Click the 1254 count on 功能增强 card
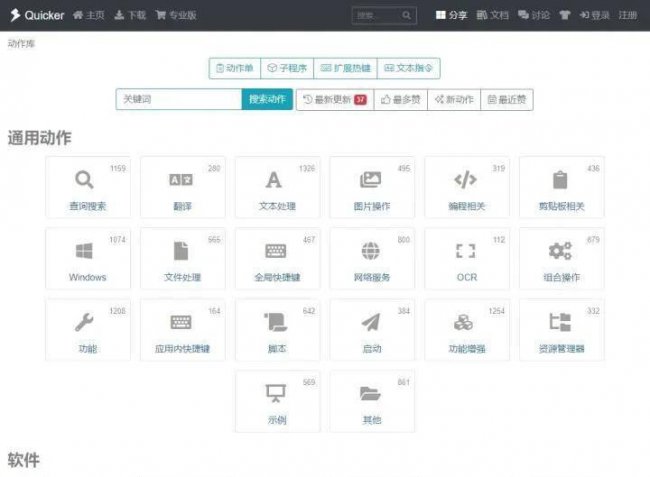 [x=497, y=311]
